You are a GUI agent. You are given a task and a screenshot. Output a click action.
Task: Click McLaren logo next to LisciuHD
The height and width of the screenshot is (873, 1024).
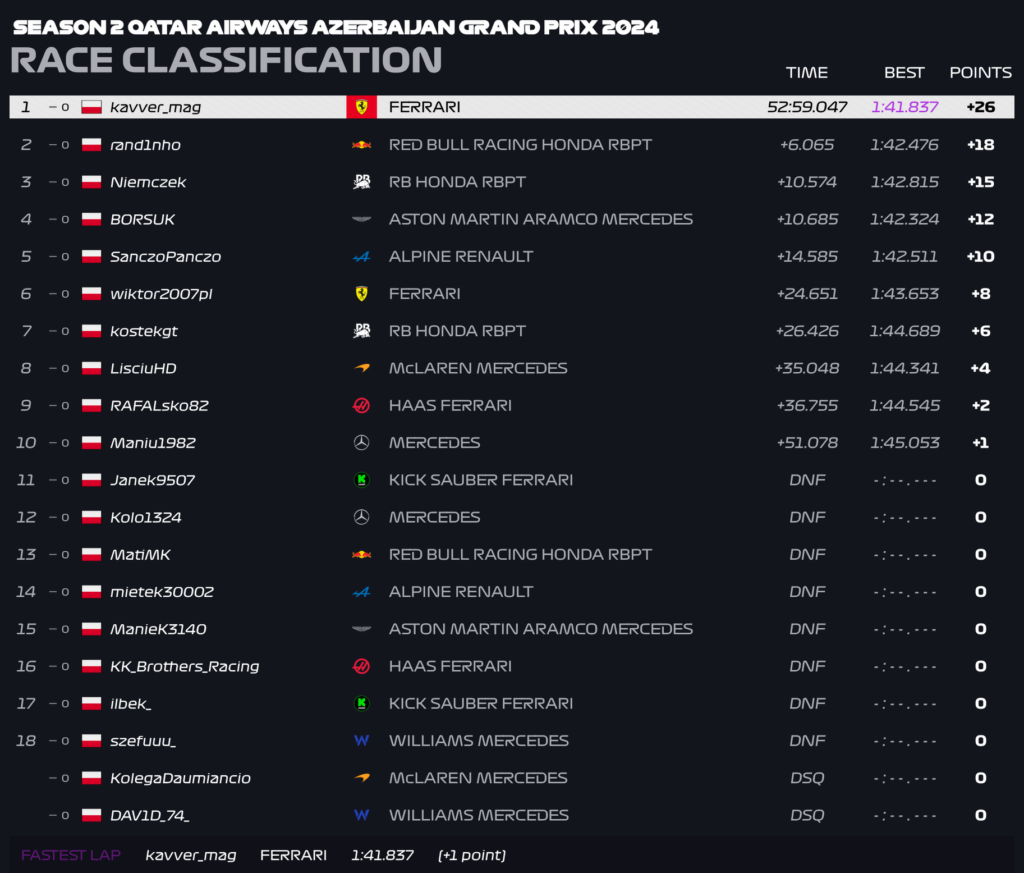pyautogui.click(x=361, y=368)
